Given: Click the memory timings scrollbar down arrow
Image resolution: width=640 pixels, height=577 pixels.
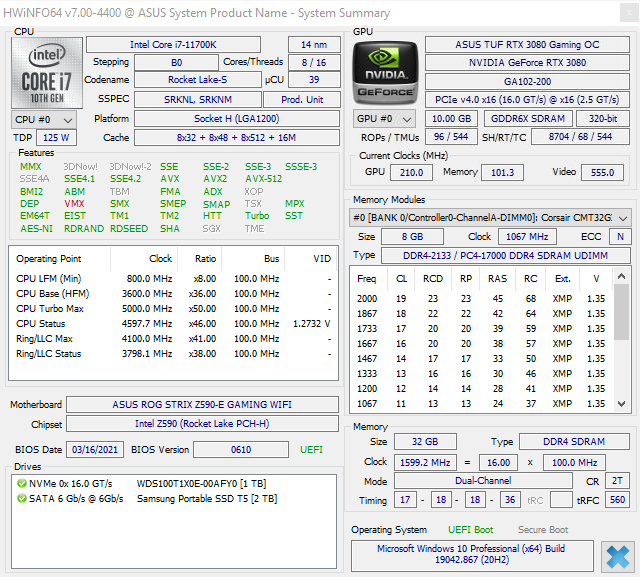Looking at the screenshot, I should click(621, 404).
